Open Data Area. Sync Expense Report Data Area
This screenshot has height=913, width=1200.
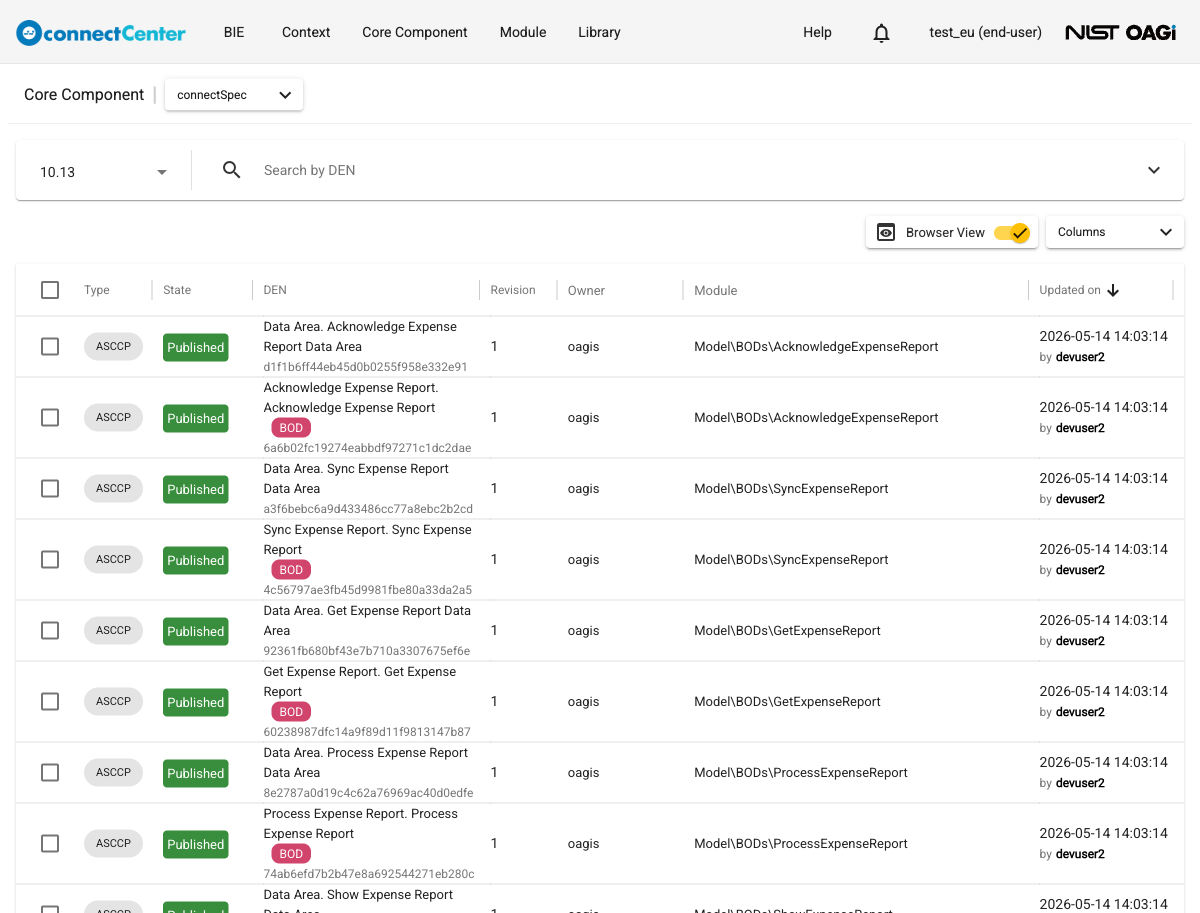point(355,479)
